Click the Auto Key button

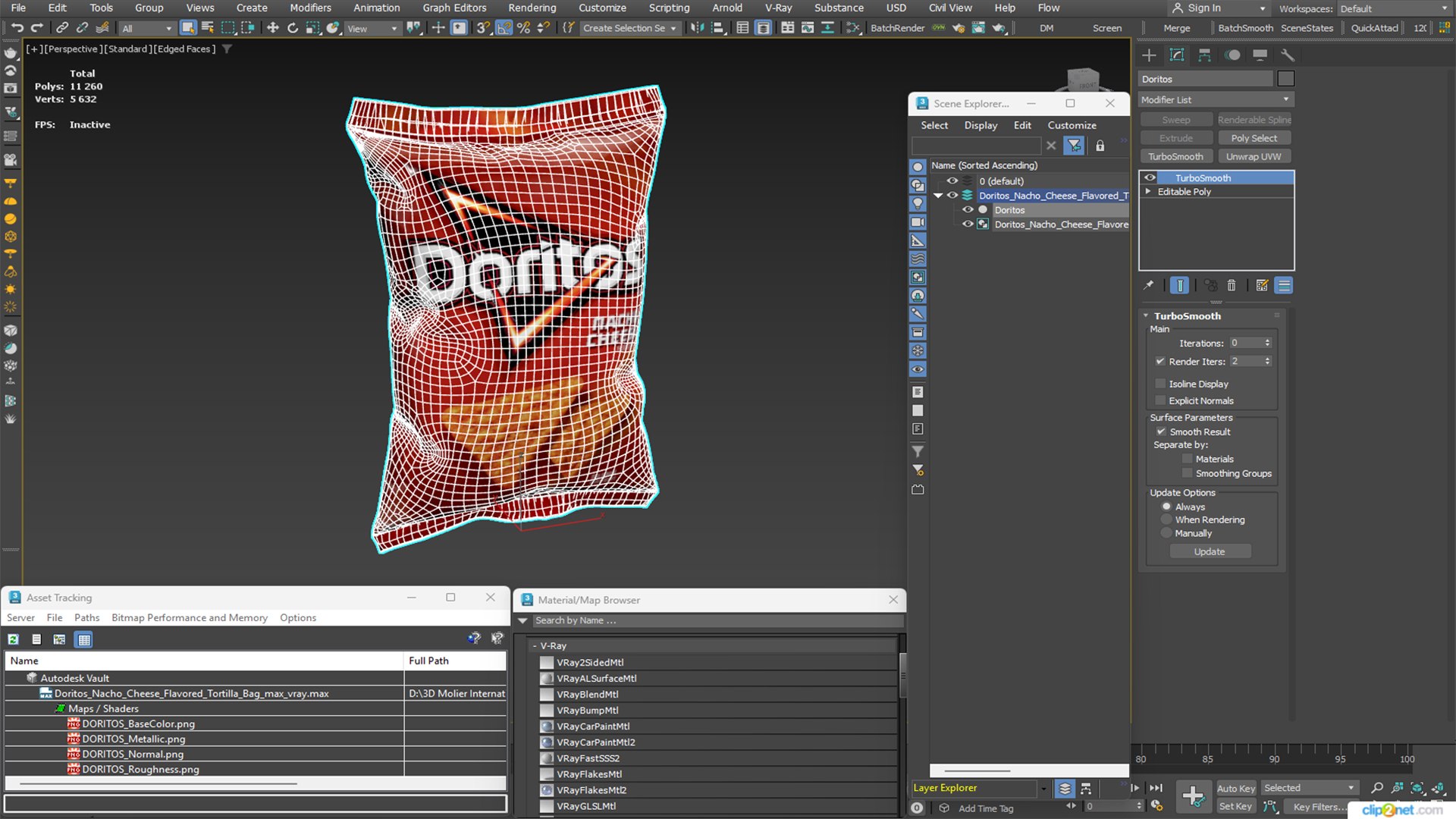[x=1236, y=789]
